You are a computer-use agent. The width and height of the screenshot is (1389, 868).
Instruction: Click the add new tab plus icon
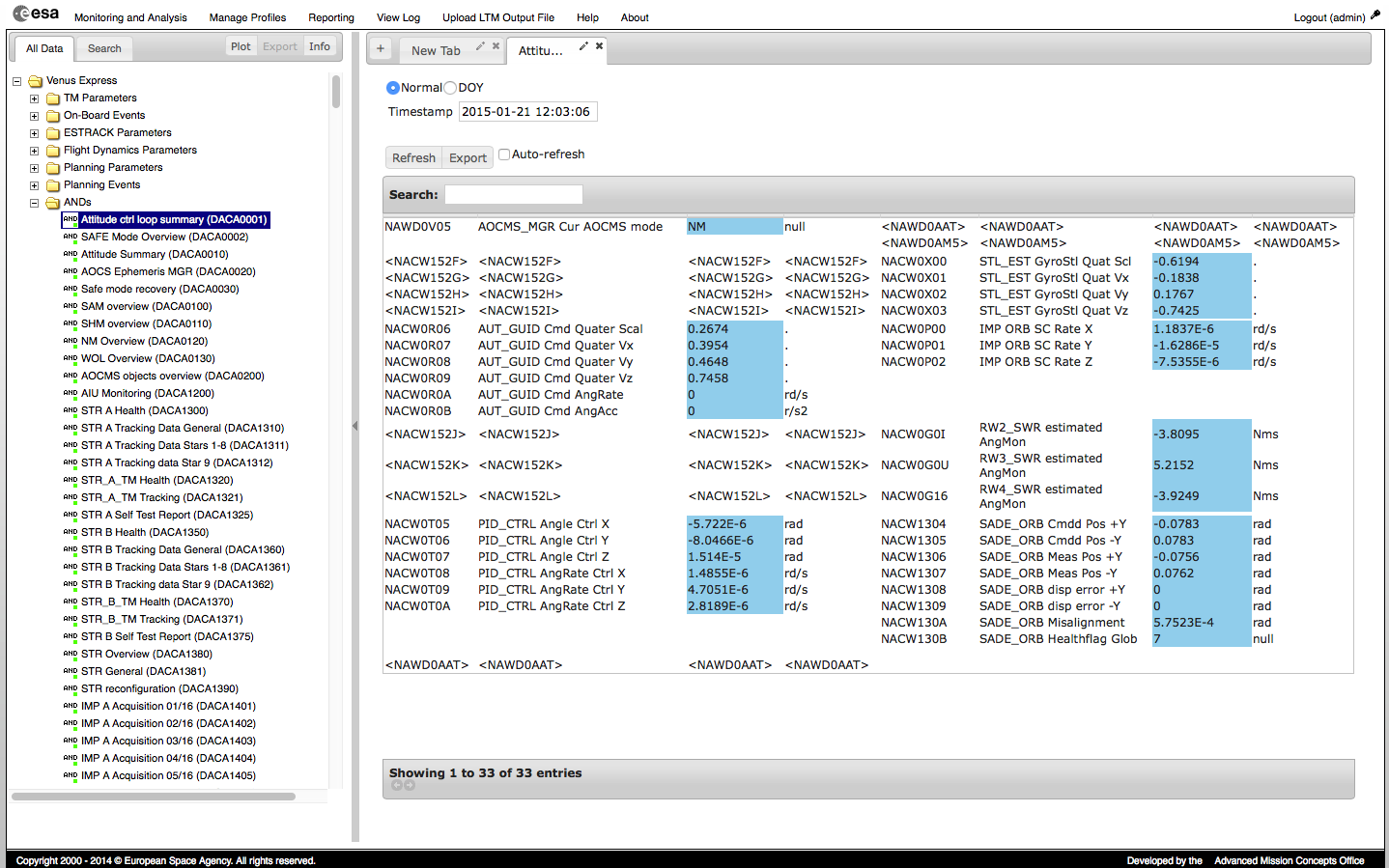[381, 49]
